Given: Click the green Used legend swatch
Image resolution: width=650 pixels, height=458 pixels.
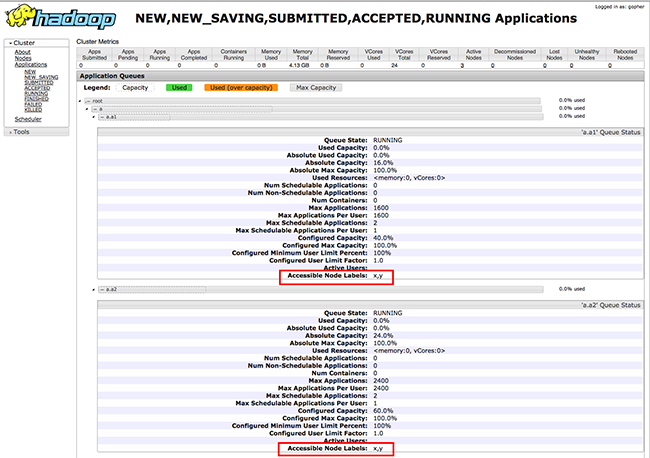Looking at the screenshot, I should pos(178,88).
